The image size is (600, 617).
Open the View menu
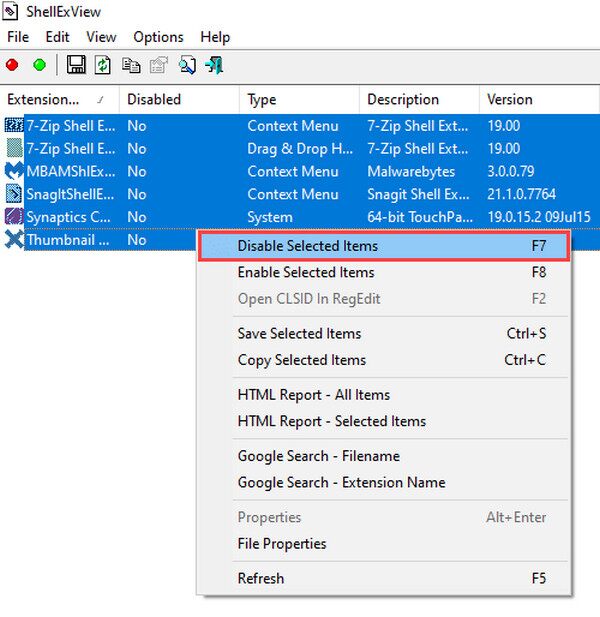click(x=102, y=37)
